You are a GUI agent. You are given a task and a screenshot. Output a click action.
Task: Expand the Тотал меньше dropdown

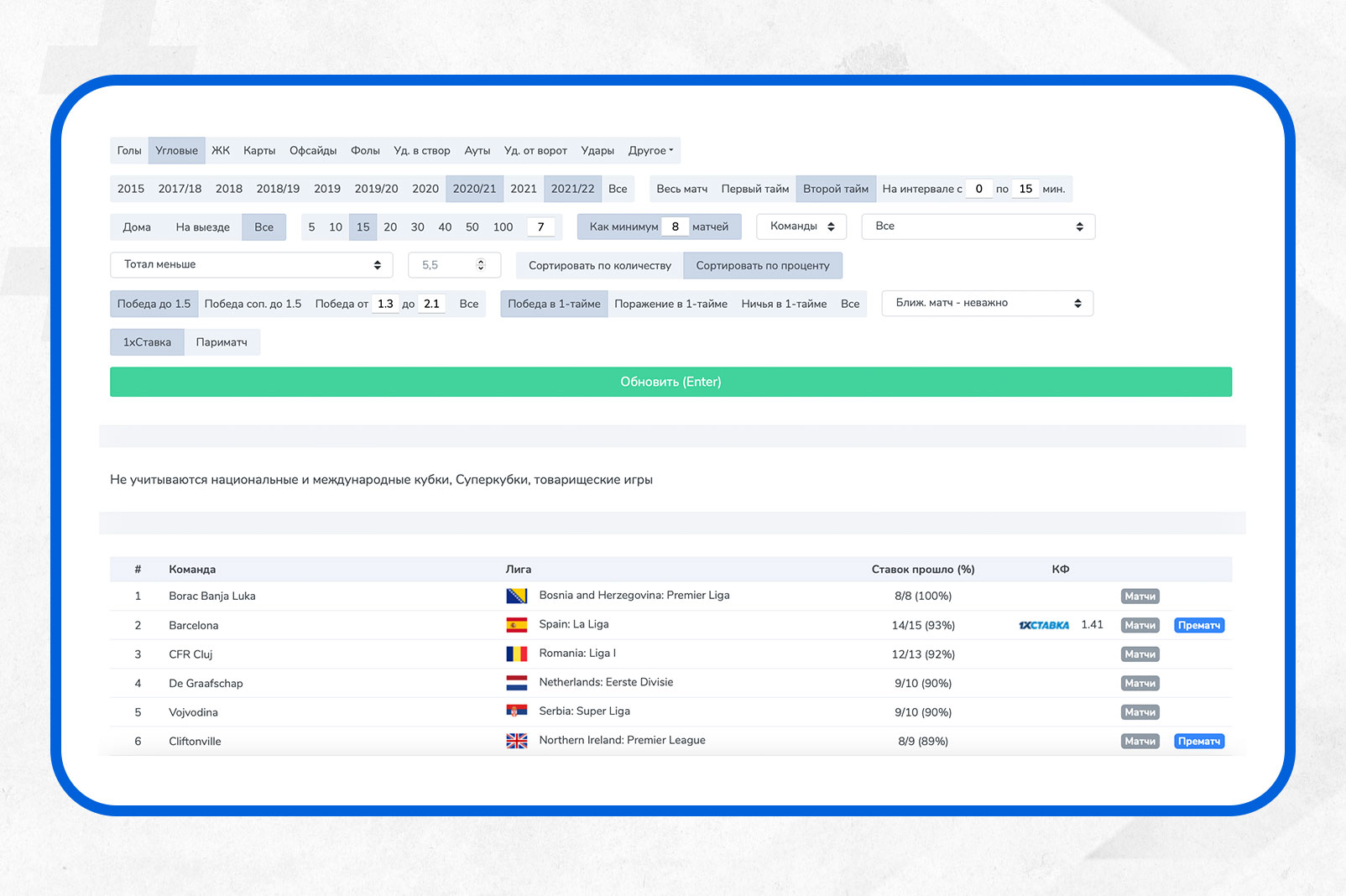pyautogui.click(x=251, y=265)
